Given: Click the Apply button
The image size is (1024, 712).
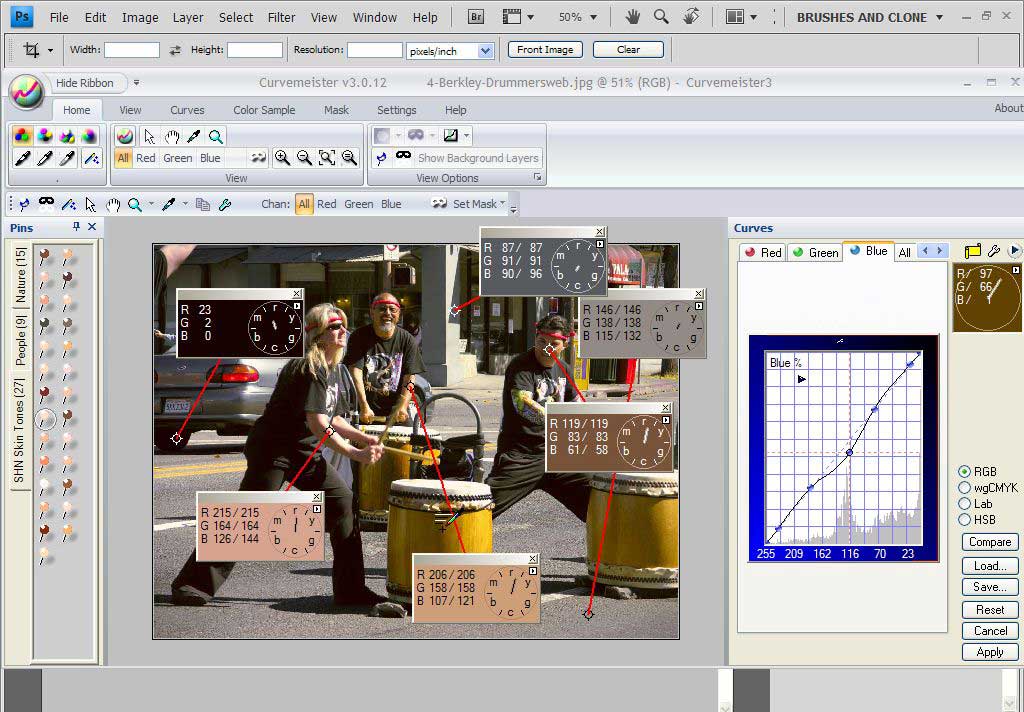Looking at the screenshot, I should (x=989, y=652).
